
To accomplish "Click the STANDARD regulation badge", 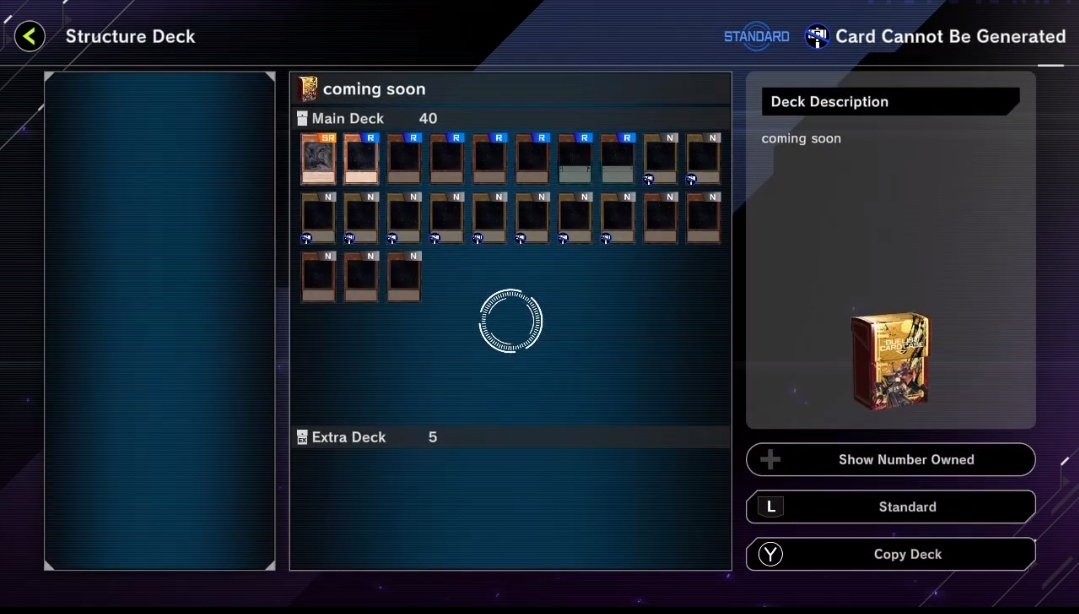I will tap(756, 36).
